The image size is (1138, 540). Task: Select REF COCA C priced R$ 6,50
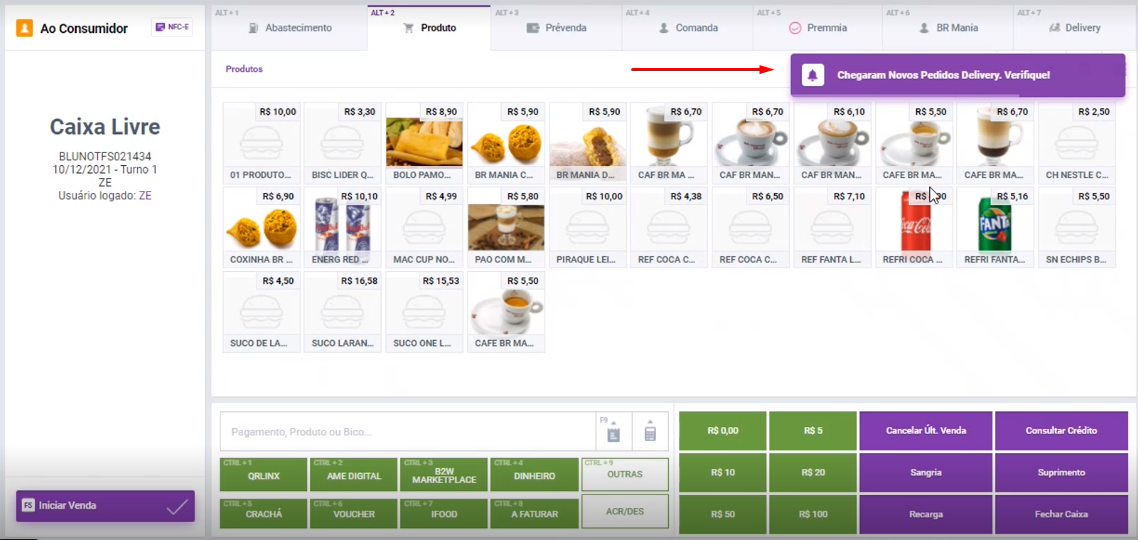click(x=750, y=227)
